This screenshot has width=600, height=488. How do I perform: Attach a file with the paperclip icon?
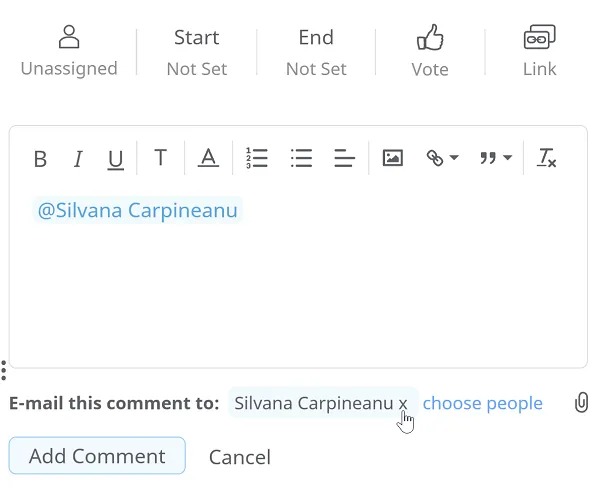(x=581, y=403)
